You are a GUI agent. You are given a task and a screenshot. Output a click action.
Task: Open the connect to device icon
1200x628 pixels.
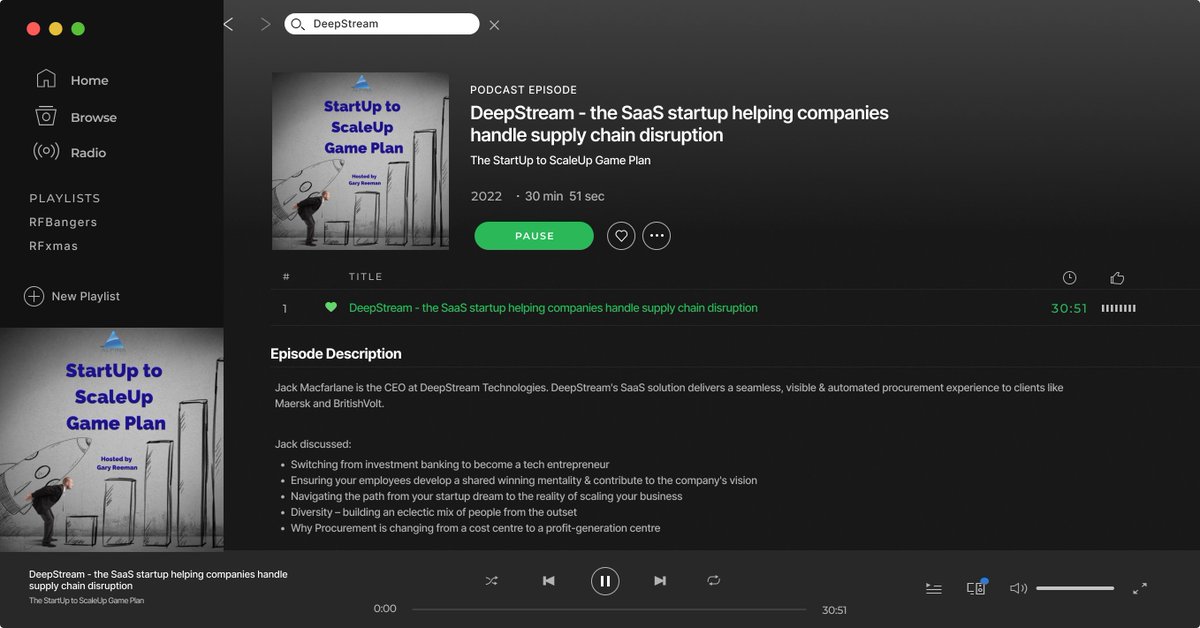[977, 588]
